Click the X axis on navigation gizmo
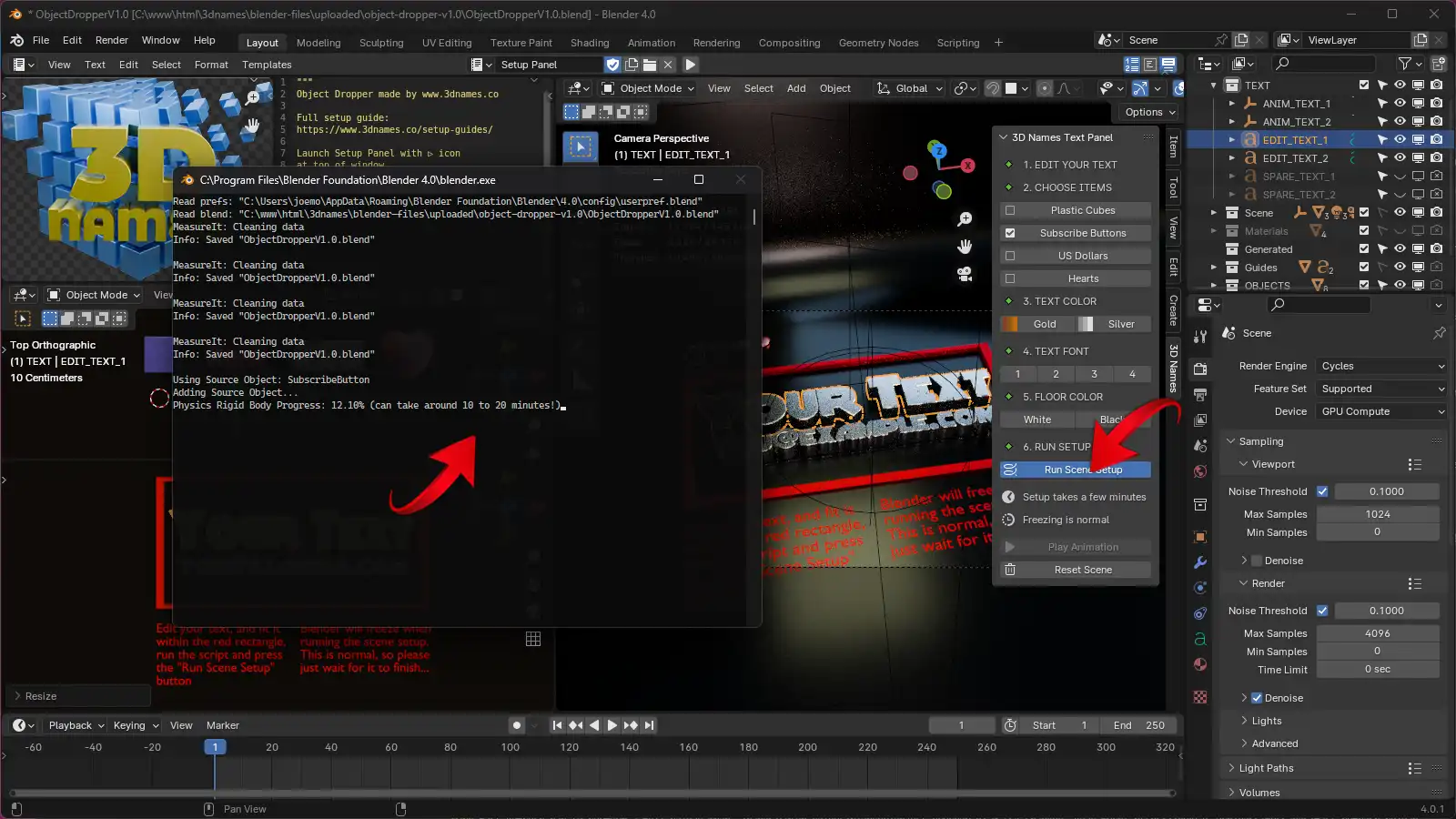The width and height of the screenshot is (1456, 819). [968, 166]
